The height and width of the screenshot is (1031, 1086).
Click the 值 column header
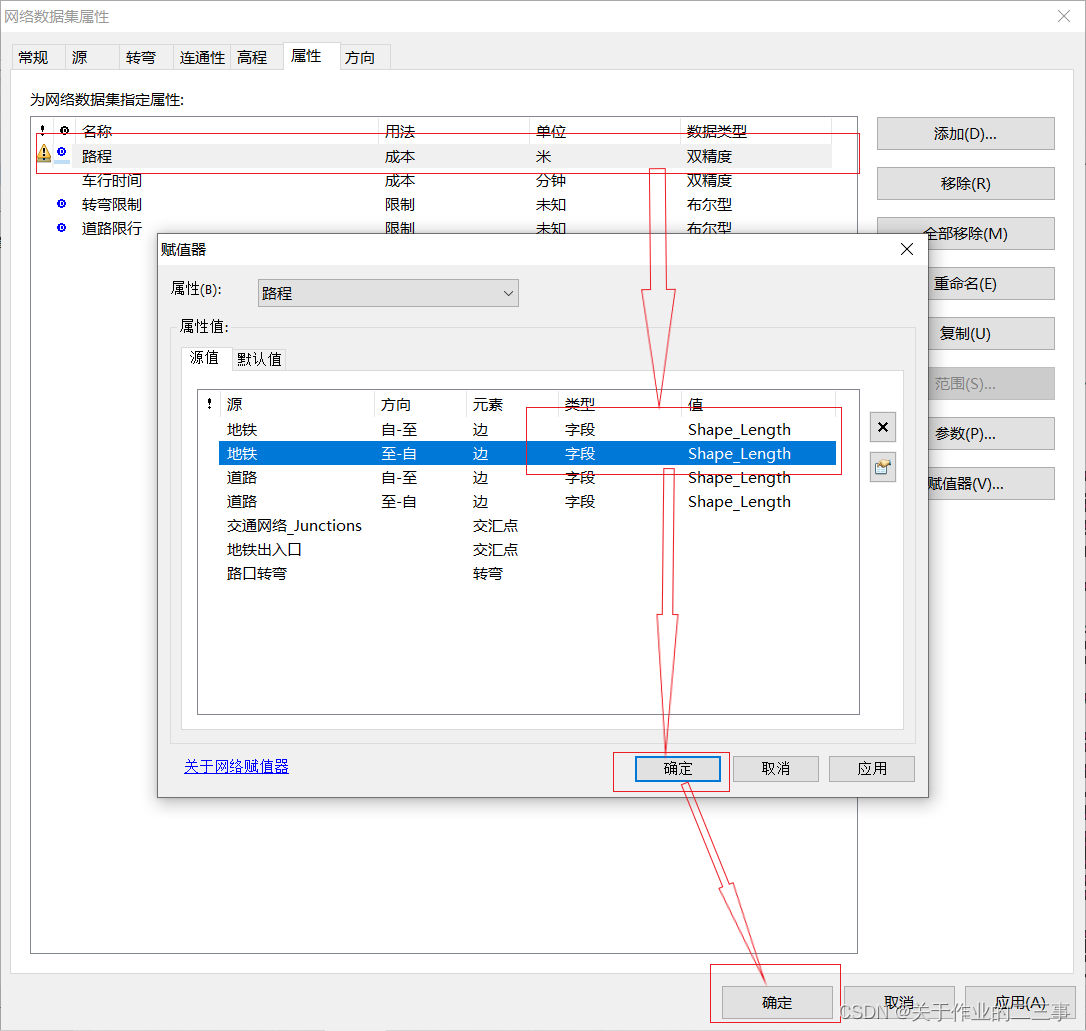click(758, 404)
